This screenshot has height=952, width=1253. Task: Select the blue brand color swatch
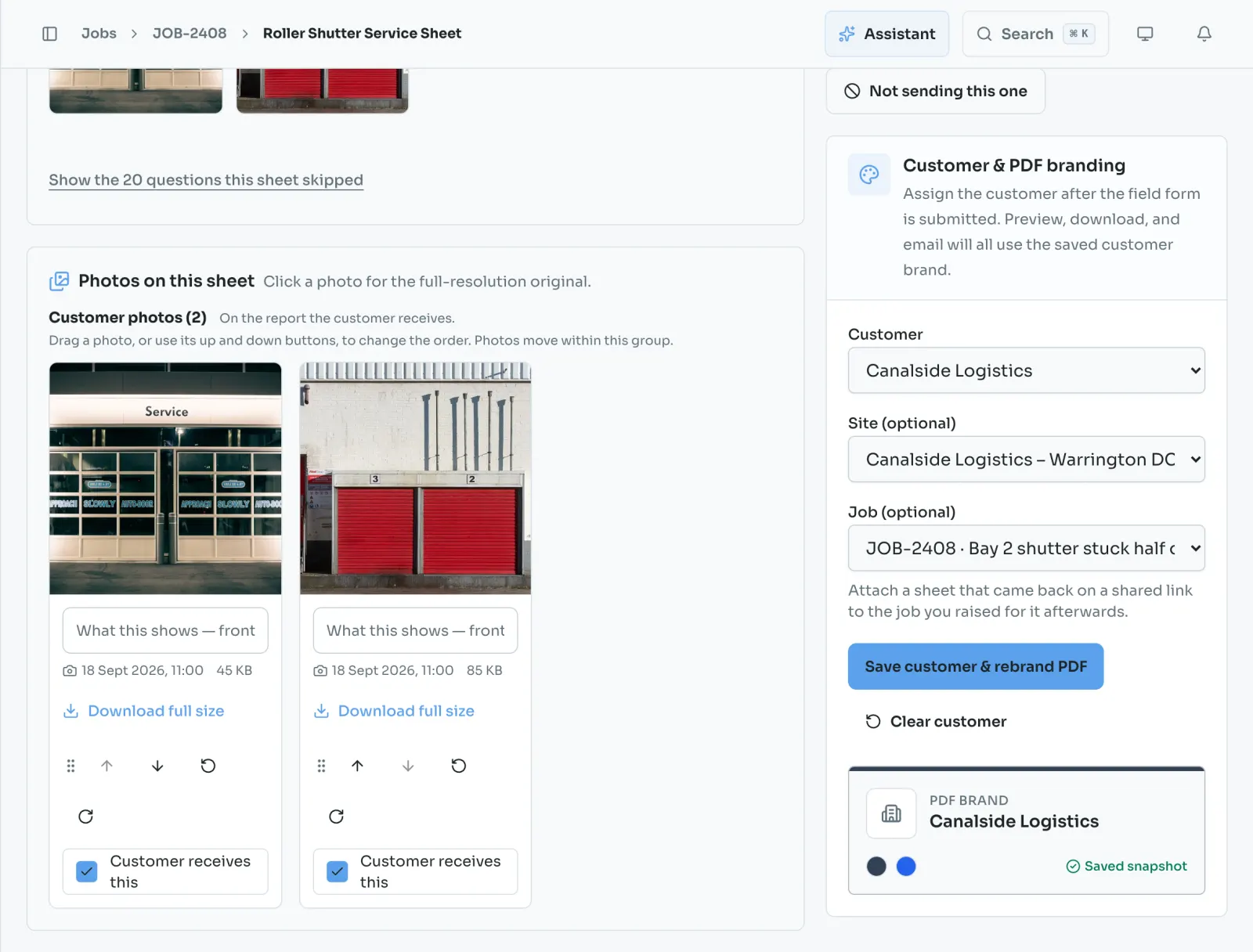pos(906,866)
